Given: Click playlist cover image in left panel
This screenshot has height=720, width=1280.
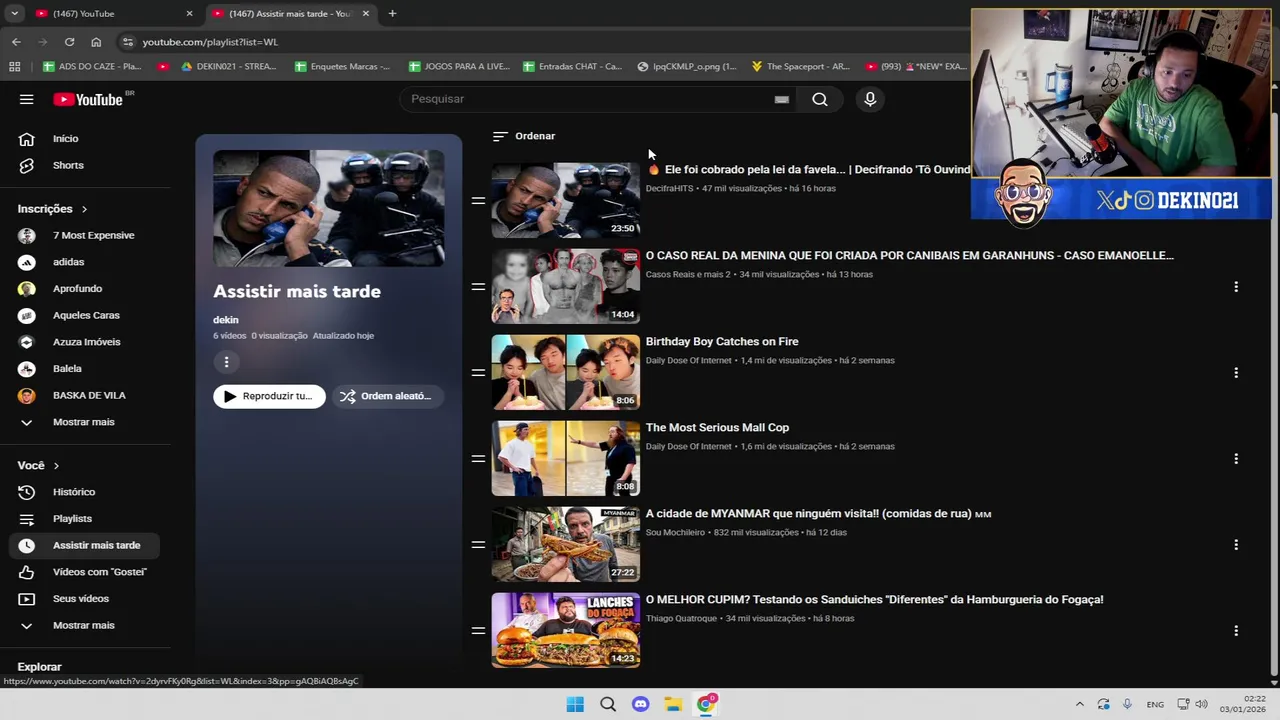Looking at the screenshot, I should [328, 208].
